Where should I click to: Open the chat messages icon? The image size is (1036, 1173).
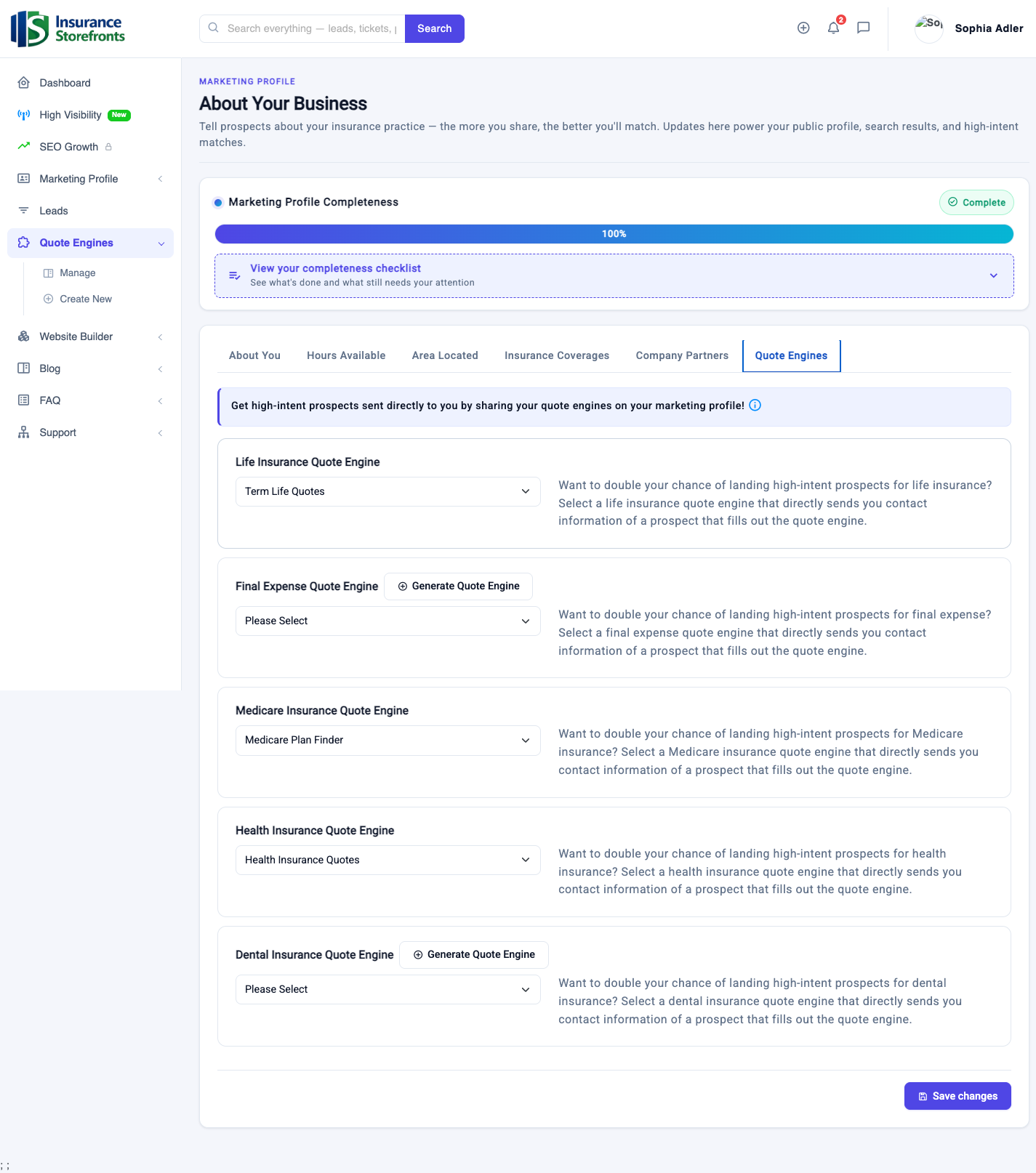(x=864, y=28)
